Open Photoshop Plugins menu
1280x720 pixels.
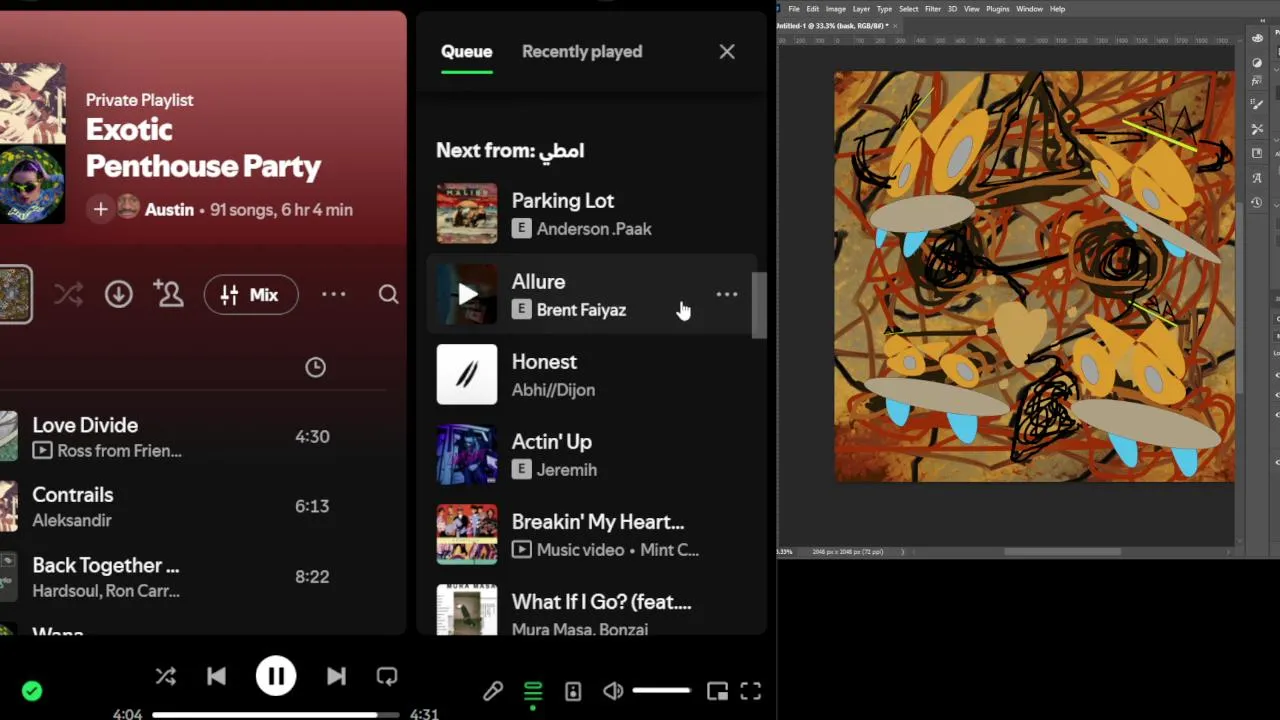(x=998, y=9)
